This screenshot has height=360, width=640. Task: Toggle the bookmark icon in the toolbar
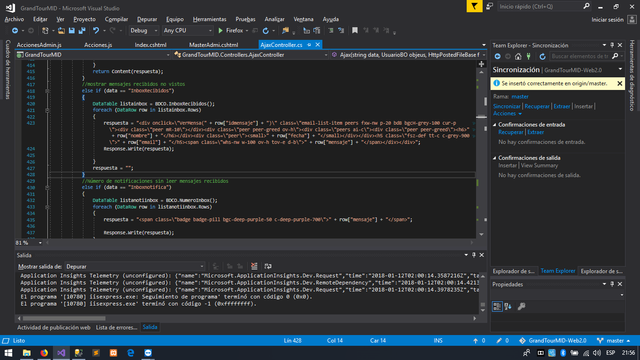355,31
